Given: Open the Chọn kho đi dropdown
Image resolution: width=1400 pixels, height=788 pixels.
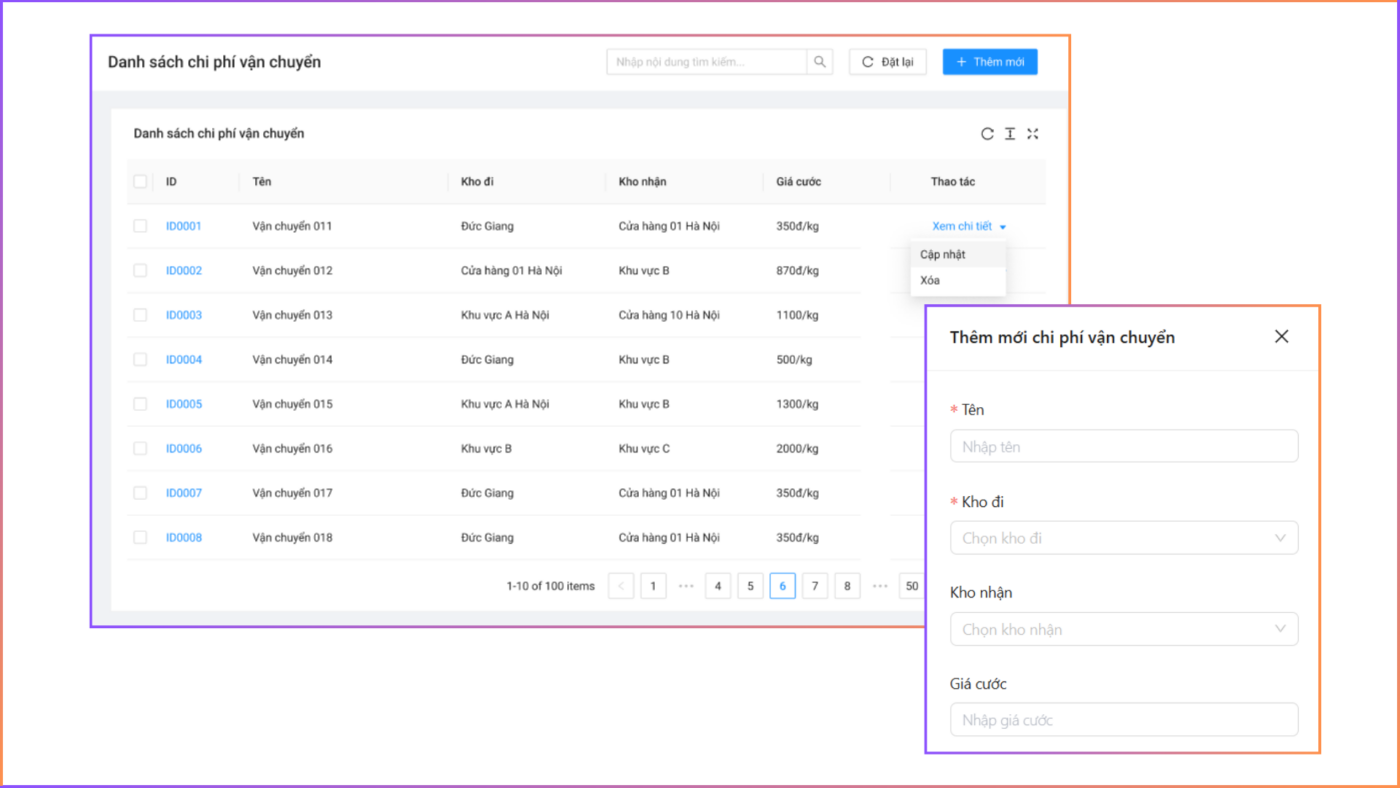Looking at the screenshot, I should point(1124,538).
